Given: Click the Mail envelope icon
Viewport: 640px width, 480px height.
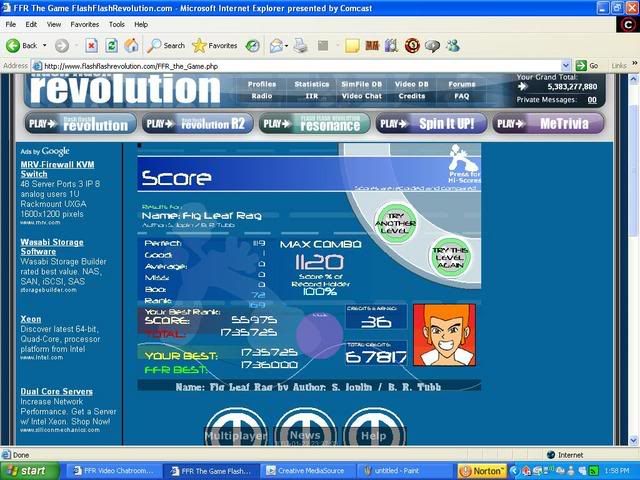Looking at the screenshot, I should pos(276,45).
